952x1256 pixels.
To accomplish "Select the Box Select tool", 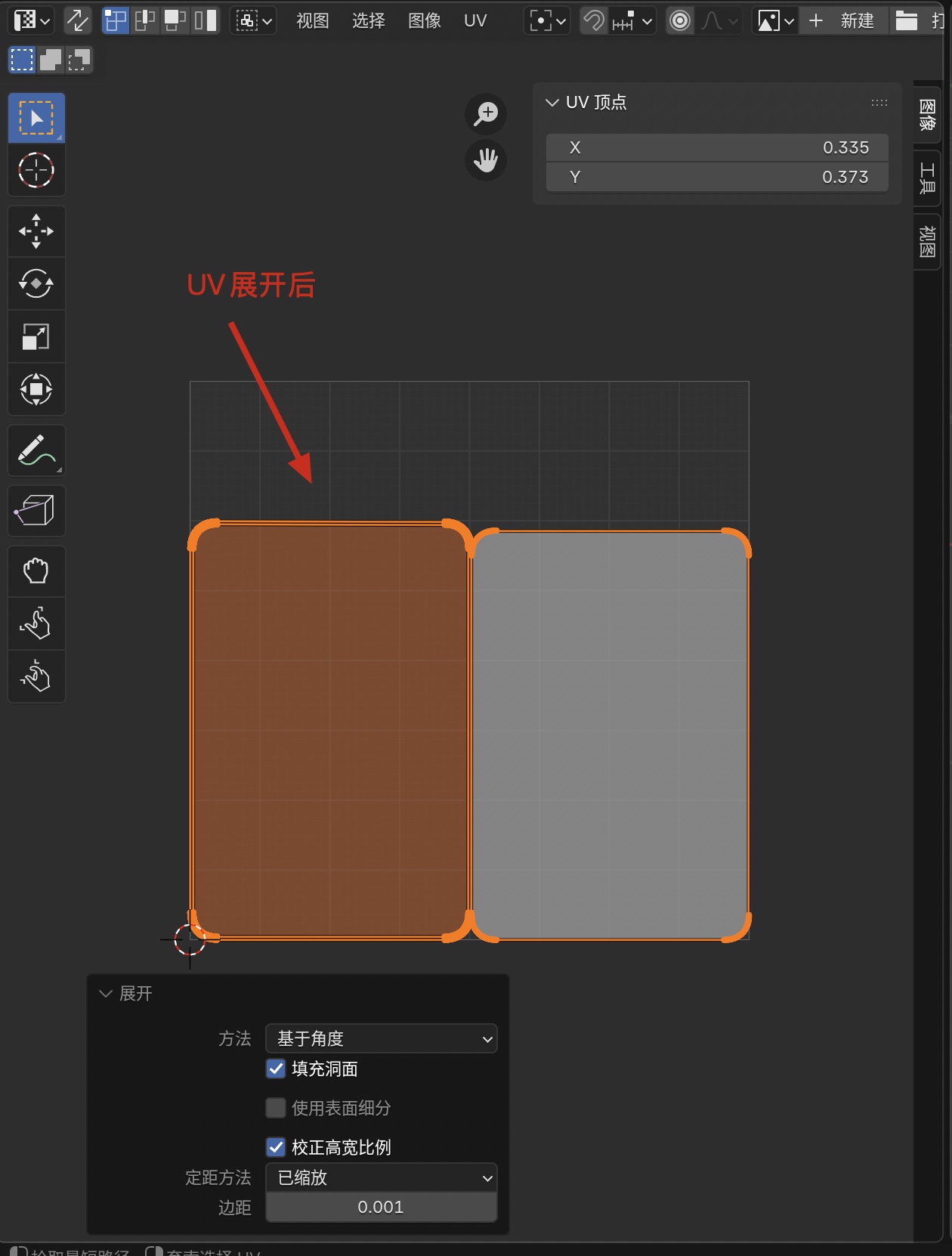I will pyautogui.click(x=36, y=118).
